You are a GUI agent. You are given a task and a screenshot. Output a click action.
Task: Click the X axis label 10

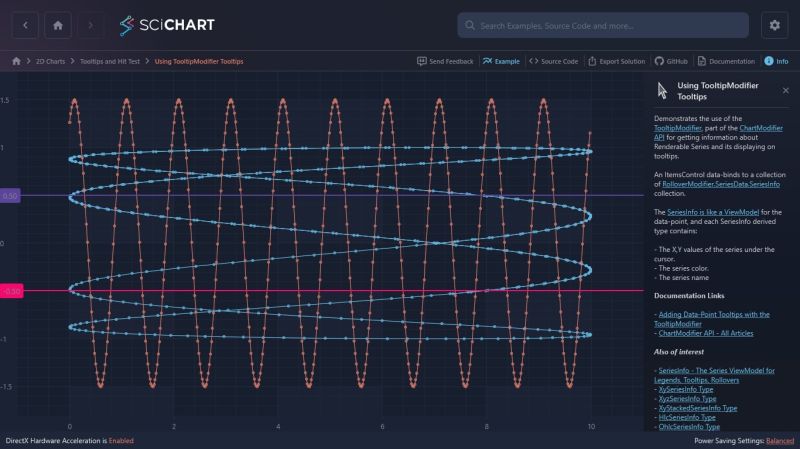(x=591, y=427)
